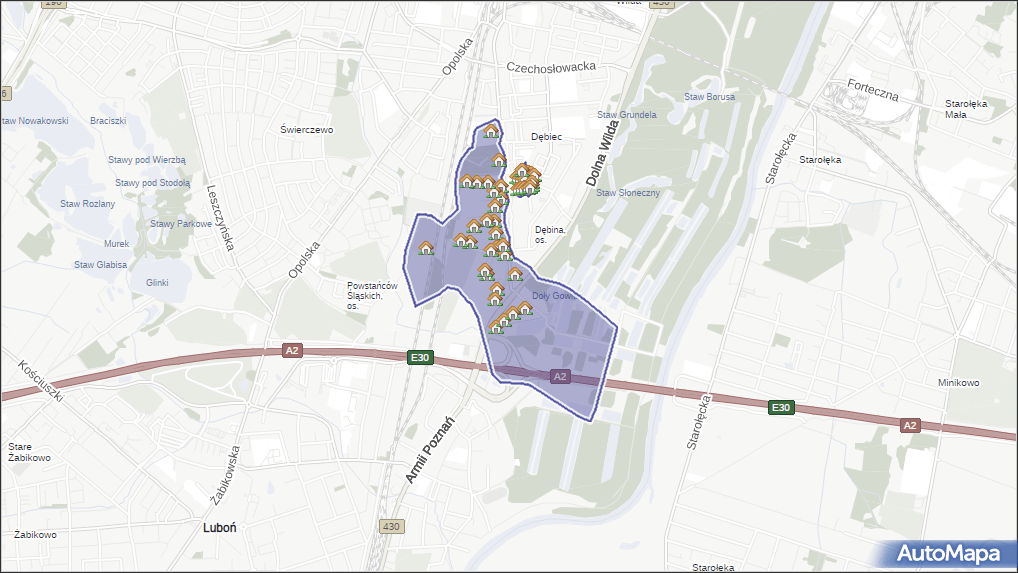Screen dimensions: 1018x573
Task: Click the Minikowo place label
Action: coord(958,383)
